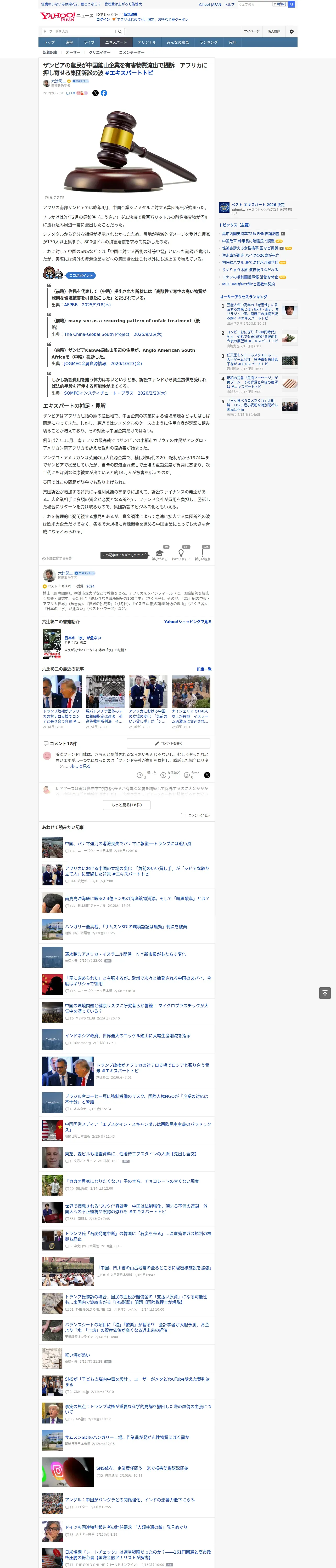This screenshot has height=1568, width=336.
Task: Click the コメントを書く button
Action: point(168,743)
